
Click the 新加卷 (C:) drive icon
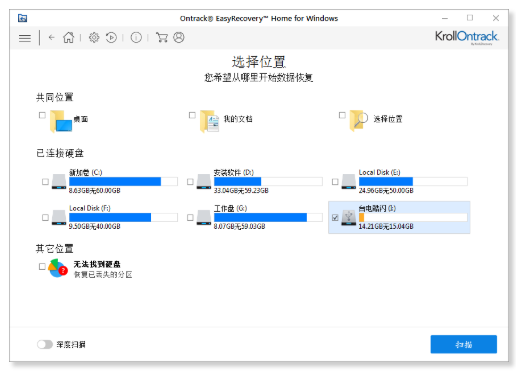[59, 182]
